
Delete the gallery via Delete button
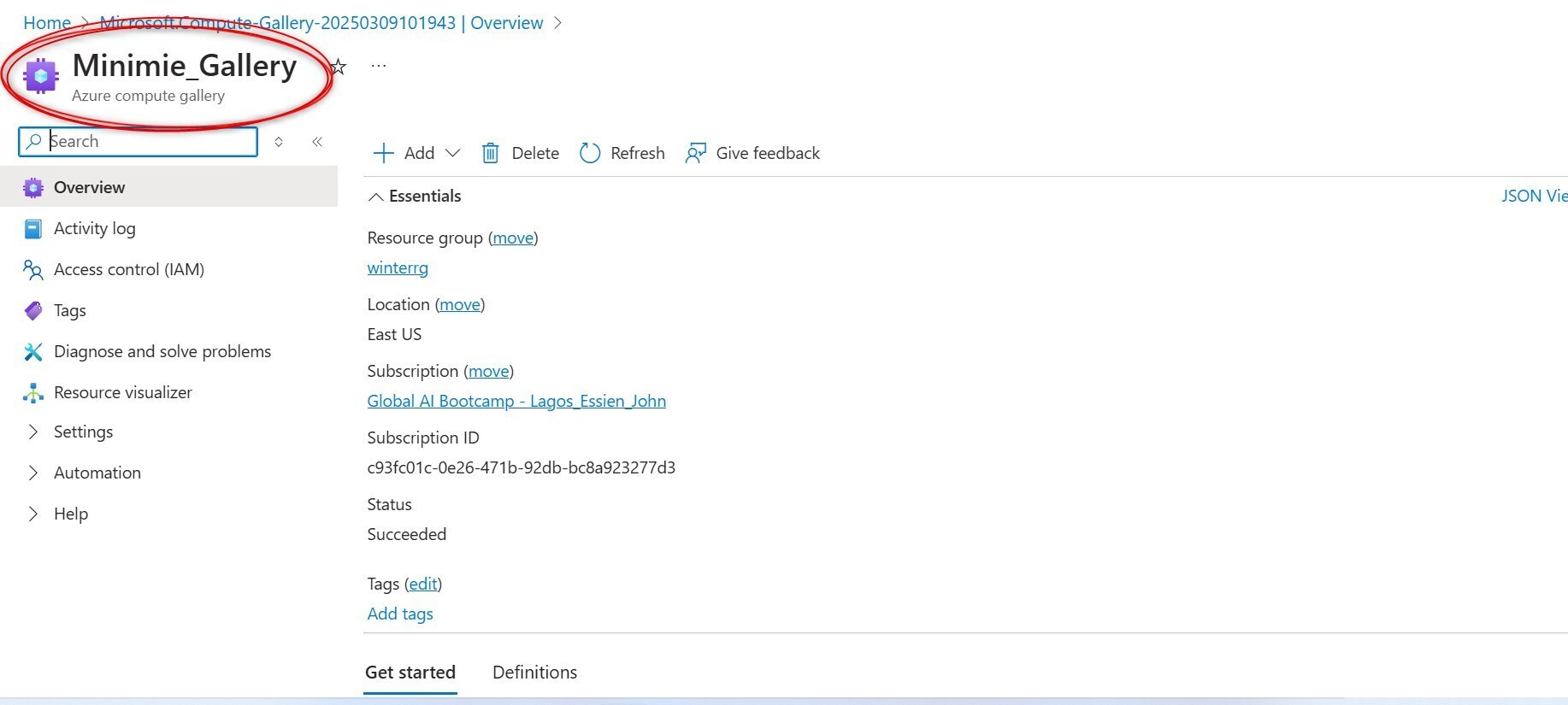click(x=521, y=153)
